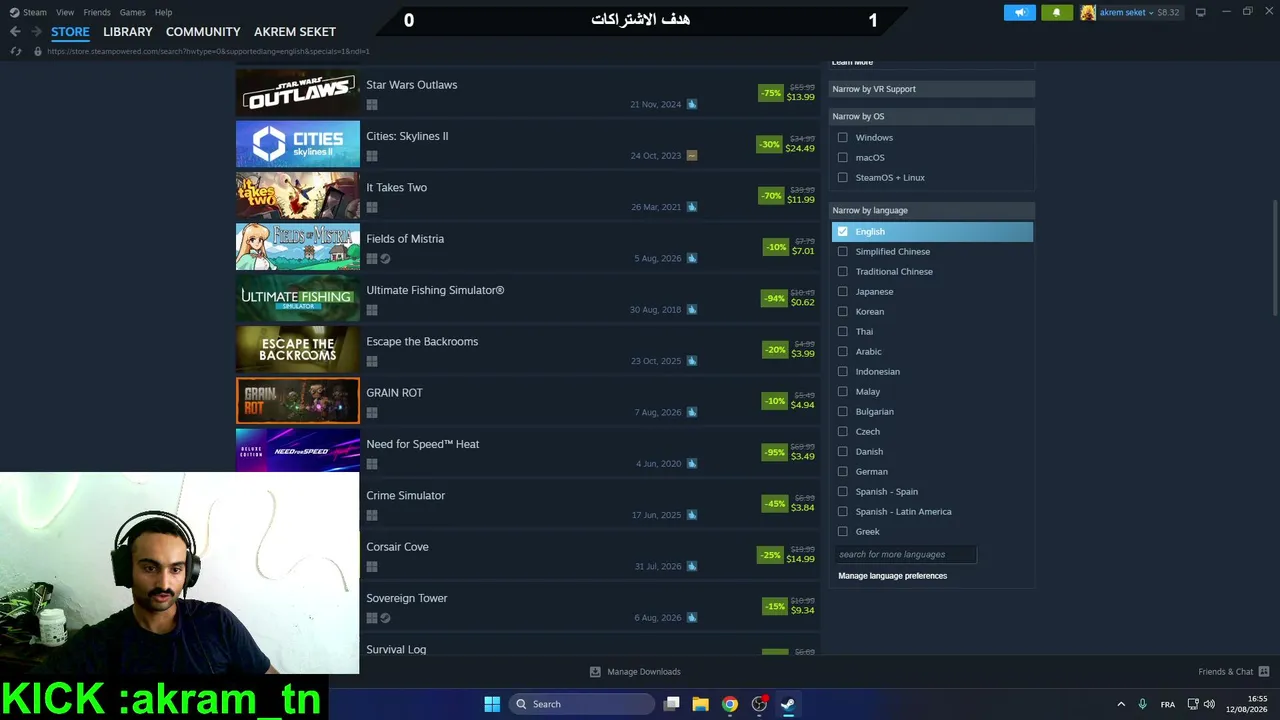The image size is (1280, 720).
Task: Click the $8.32 wallet balance
Action: click(x=1168, y=12)
